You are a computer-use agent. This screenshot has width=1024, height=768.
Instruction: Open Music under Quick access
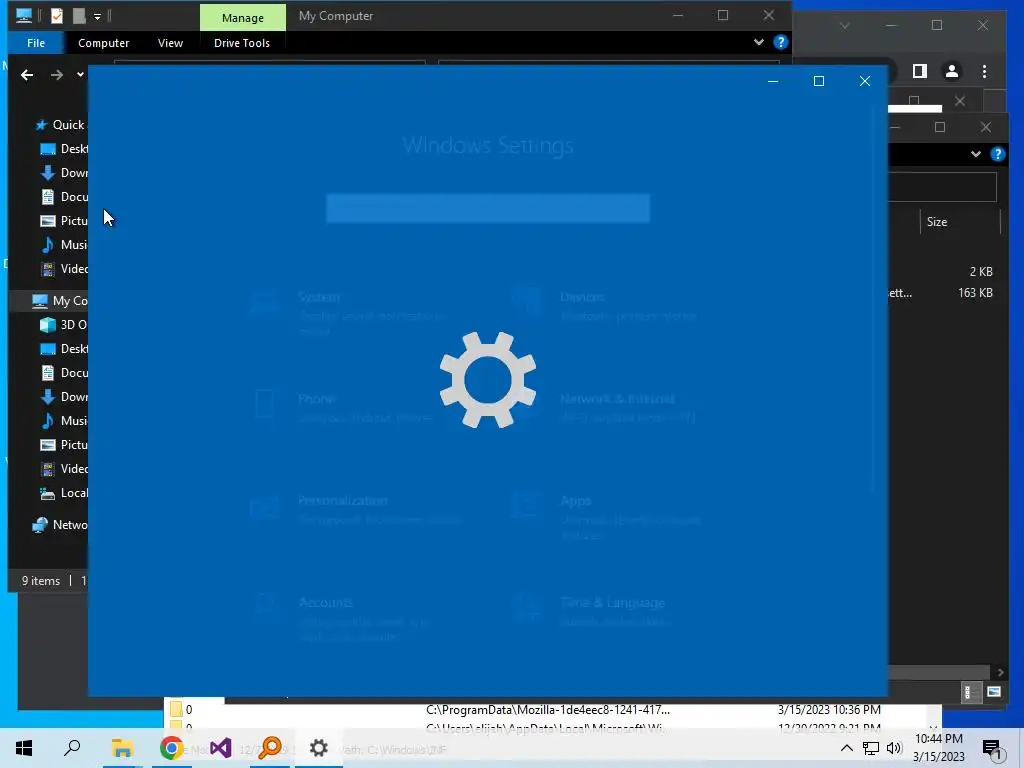pyautogui.click(x=64, y=245)
